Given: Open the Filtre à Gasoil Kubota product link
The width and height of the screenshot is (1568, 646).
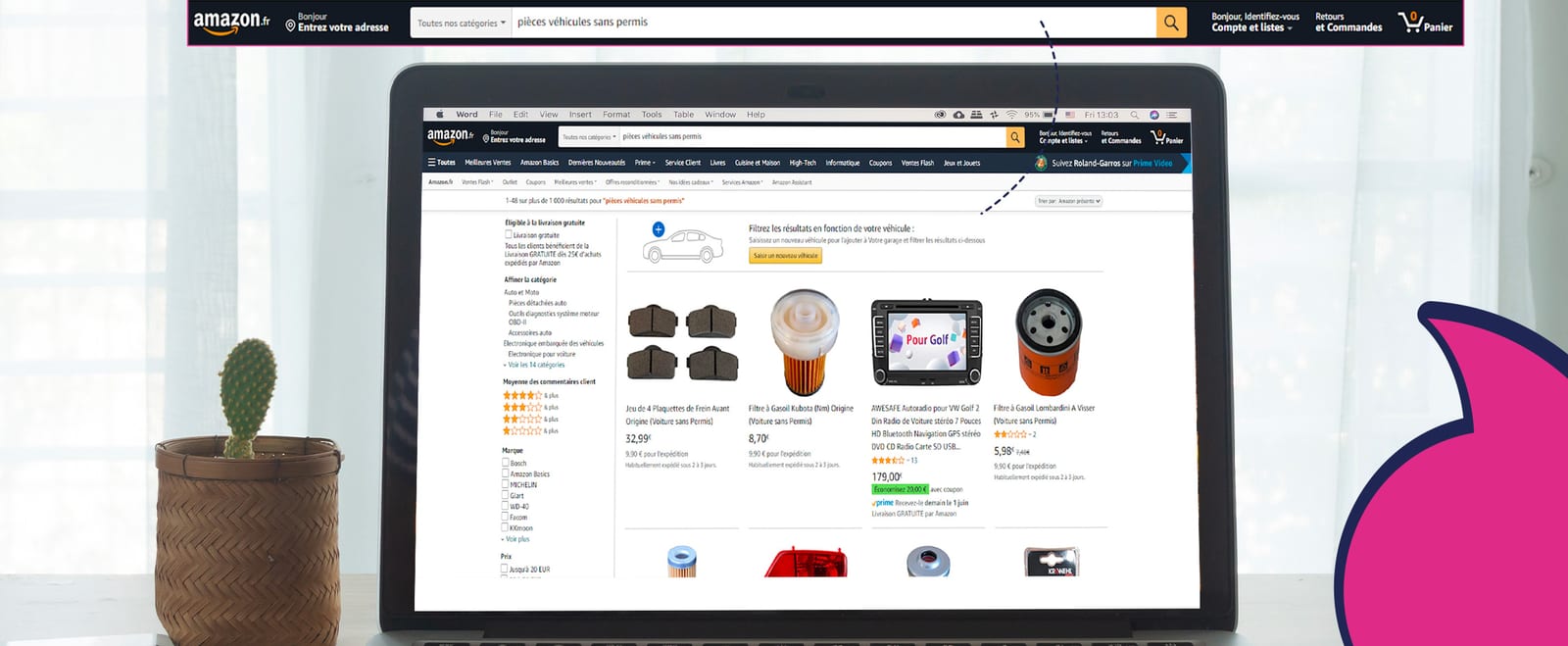Looking at the screenshot, I should [x=801, y=415].
